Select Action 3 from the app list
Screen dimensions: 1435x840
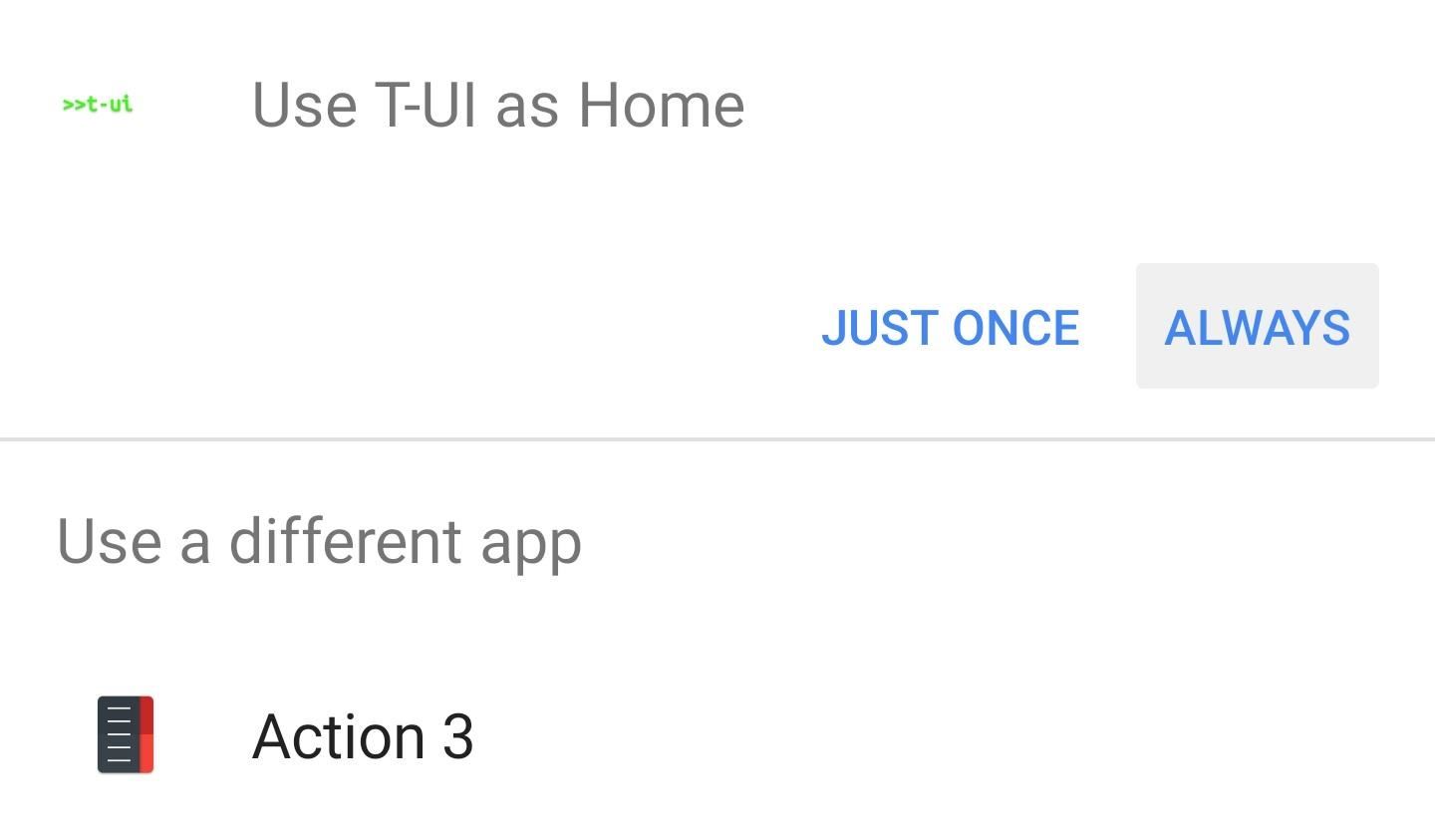[x=717, y=735]
